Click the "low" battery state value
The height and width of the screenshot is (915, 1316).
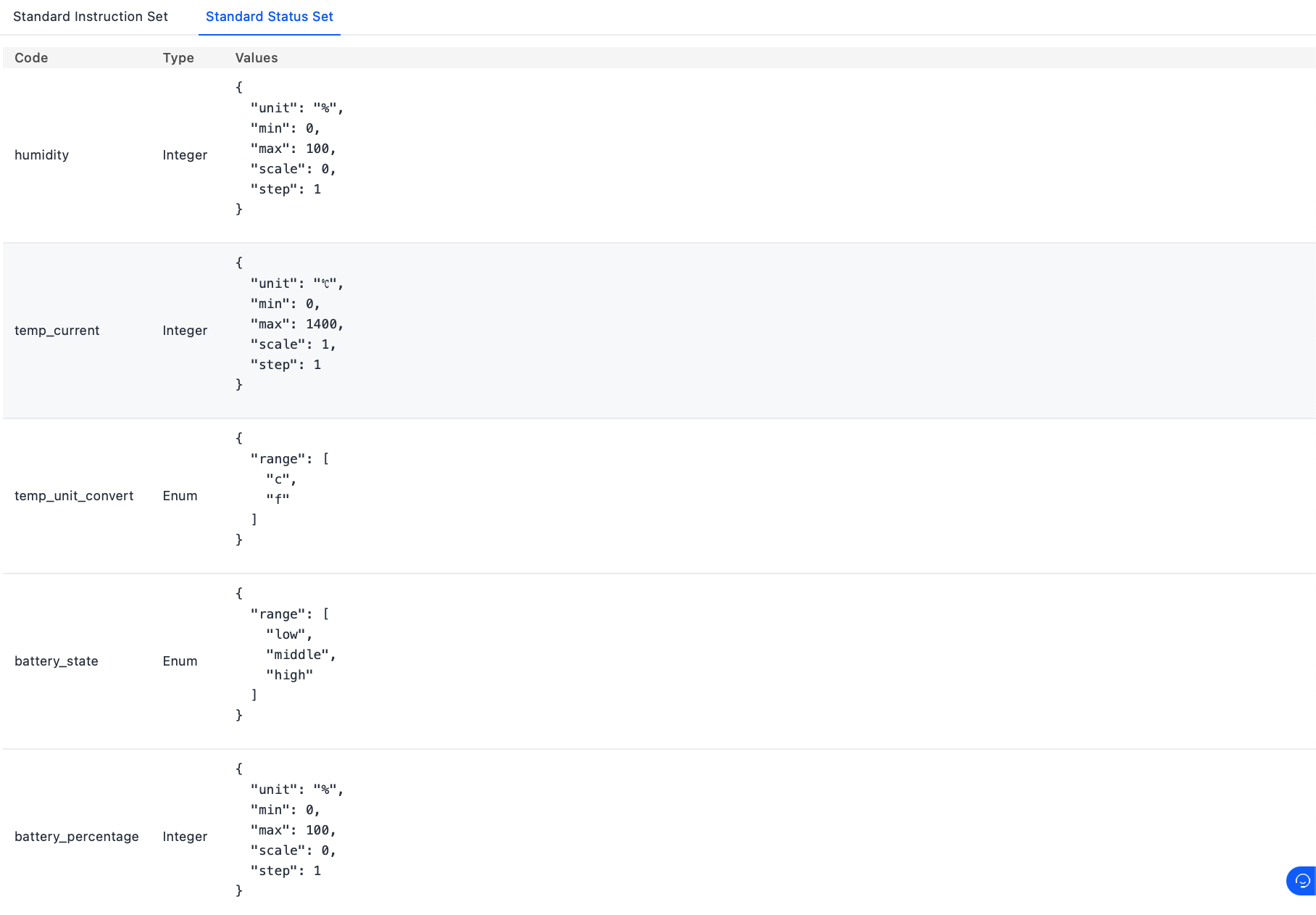tap(289, 634)
